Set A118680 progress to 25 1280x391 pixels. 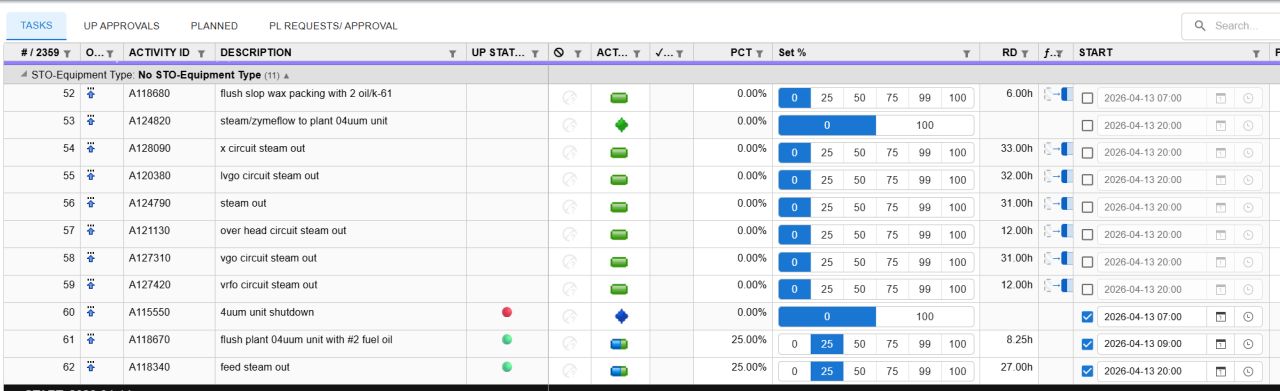tap(827, 98)
